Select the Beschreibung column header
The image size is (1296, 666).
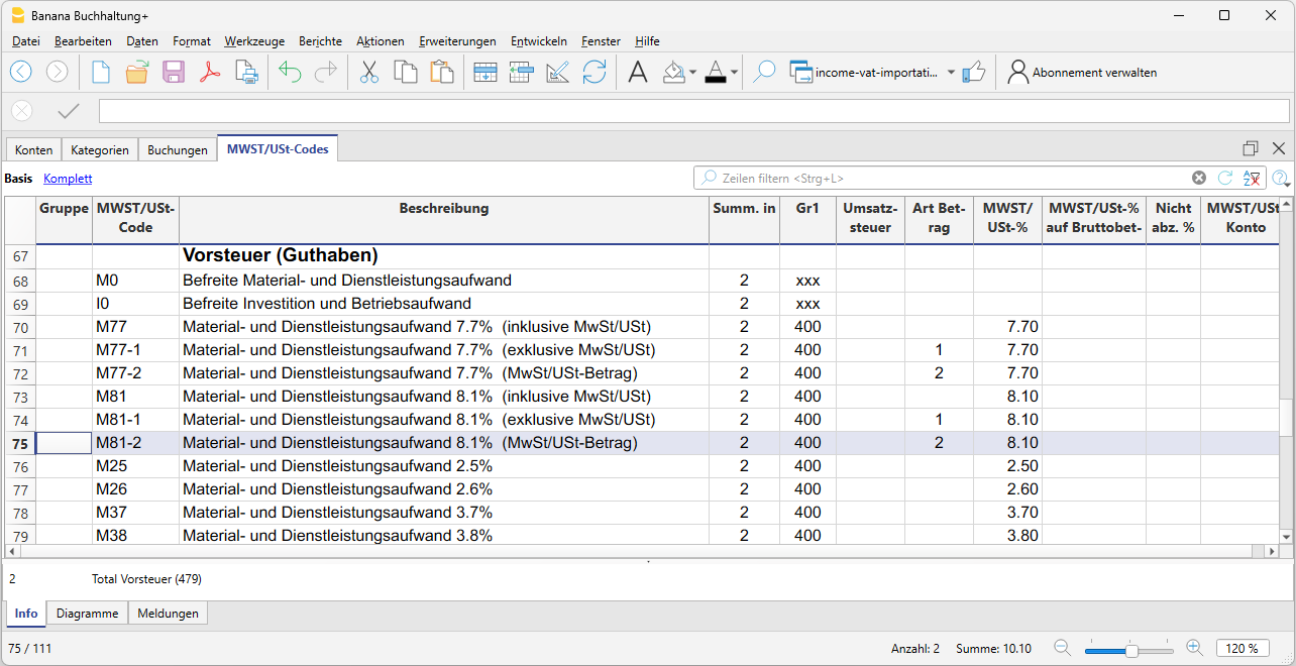(444, 219)
